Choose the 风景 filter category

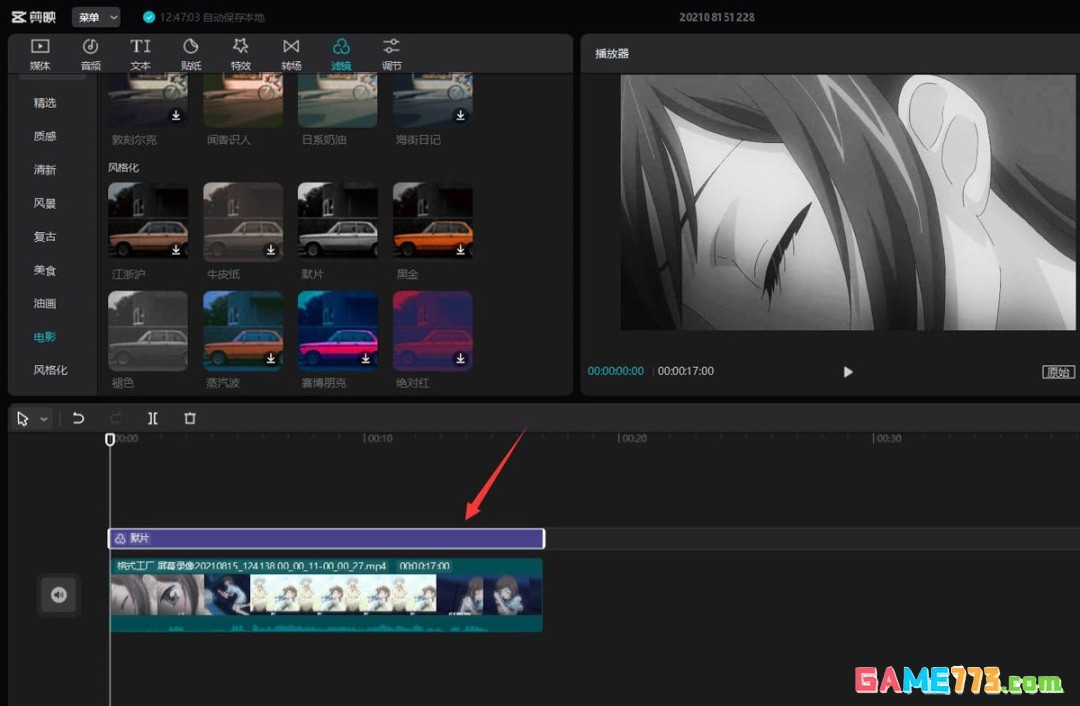coord(45,203)
